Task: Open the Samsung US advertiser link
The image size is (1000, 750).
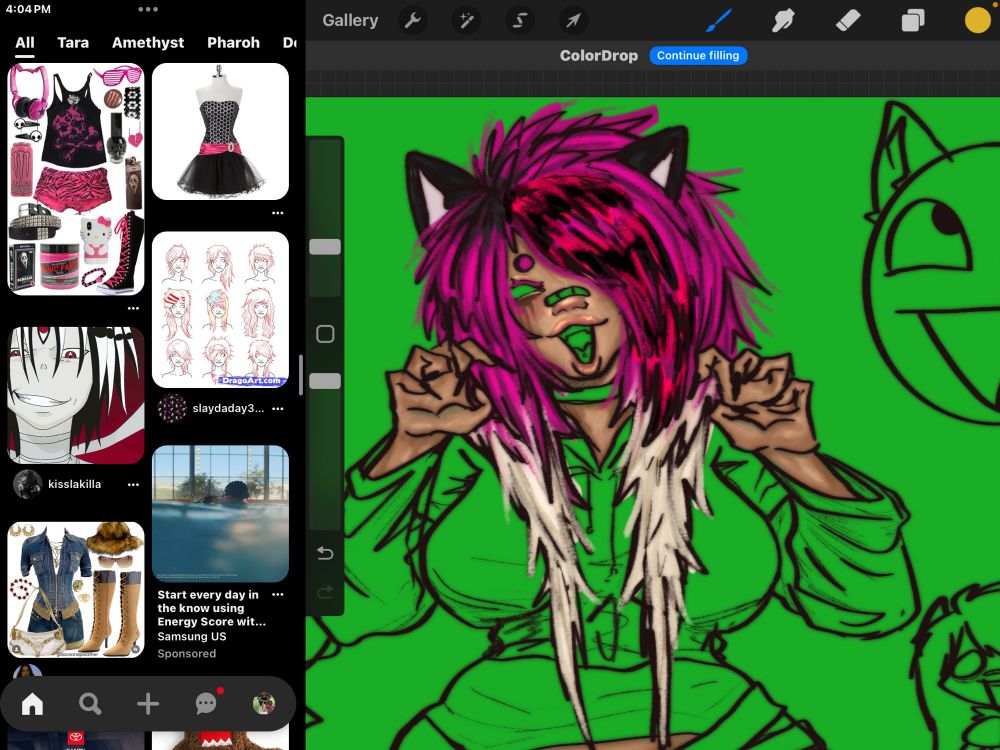Action: [x=191, y=636]
